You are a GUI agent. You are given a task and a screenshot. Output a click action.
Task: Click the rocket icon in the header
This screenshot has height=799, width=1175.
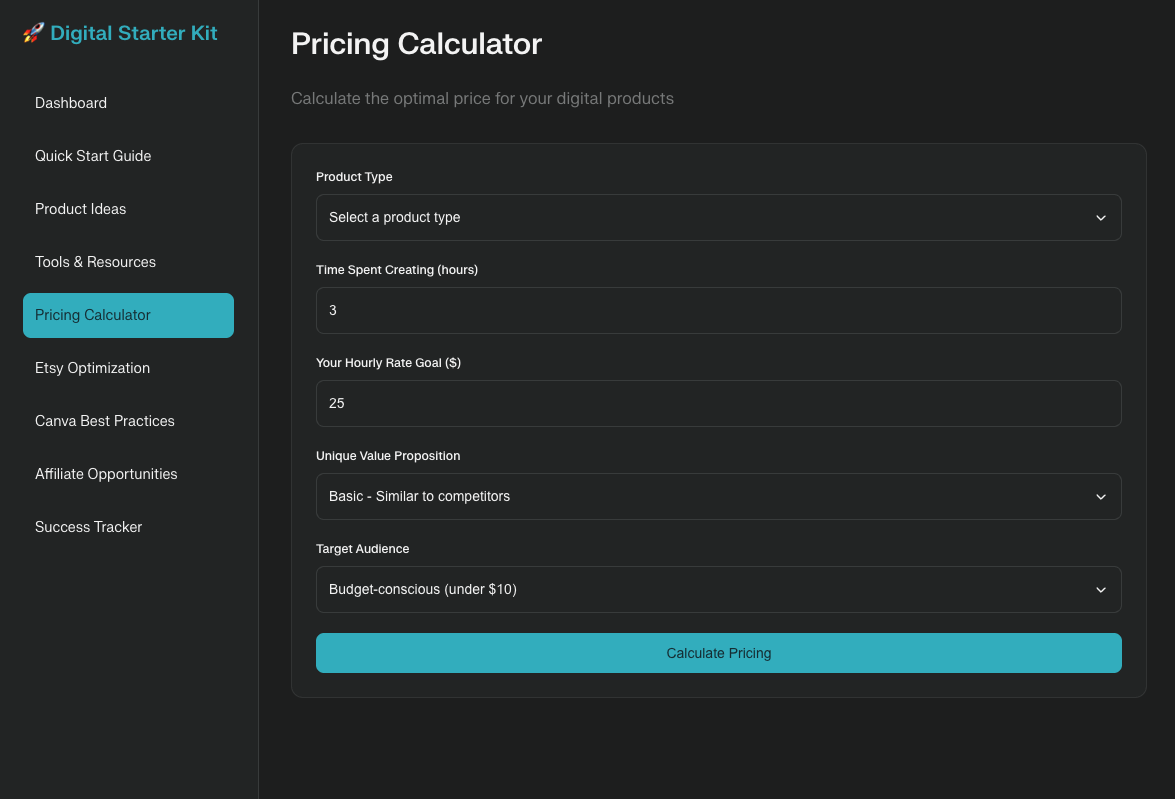[33, 33]
